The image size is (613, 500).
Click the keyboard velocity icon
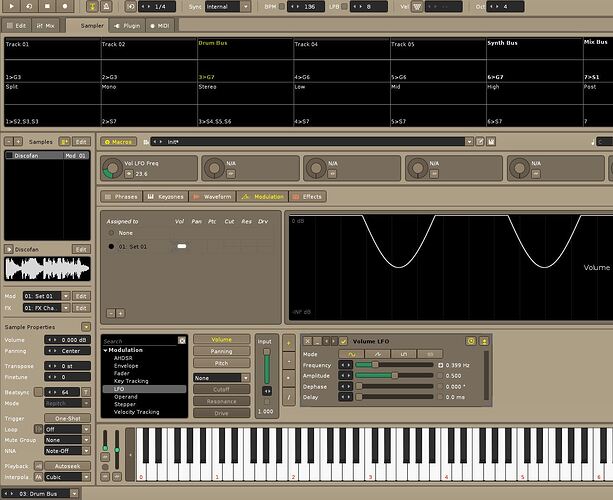coord(417,7)
